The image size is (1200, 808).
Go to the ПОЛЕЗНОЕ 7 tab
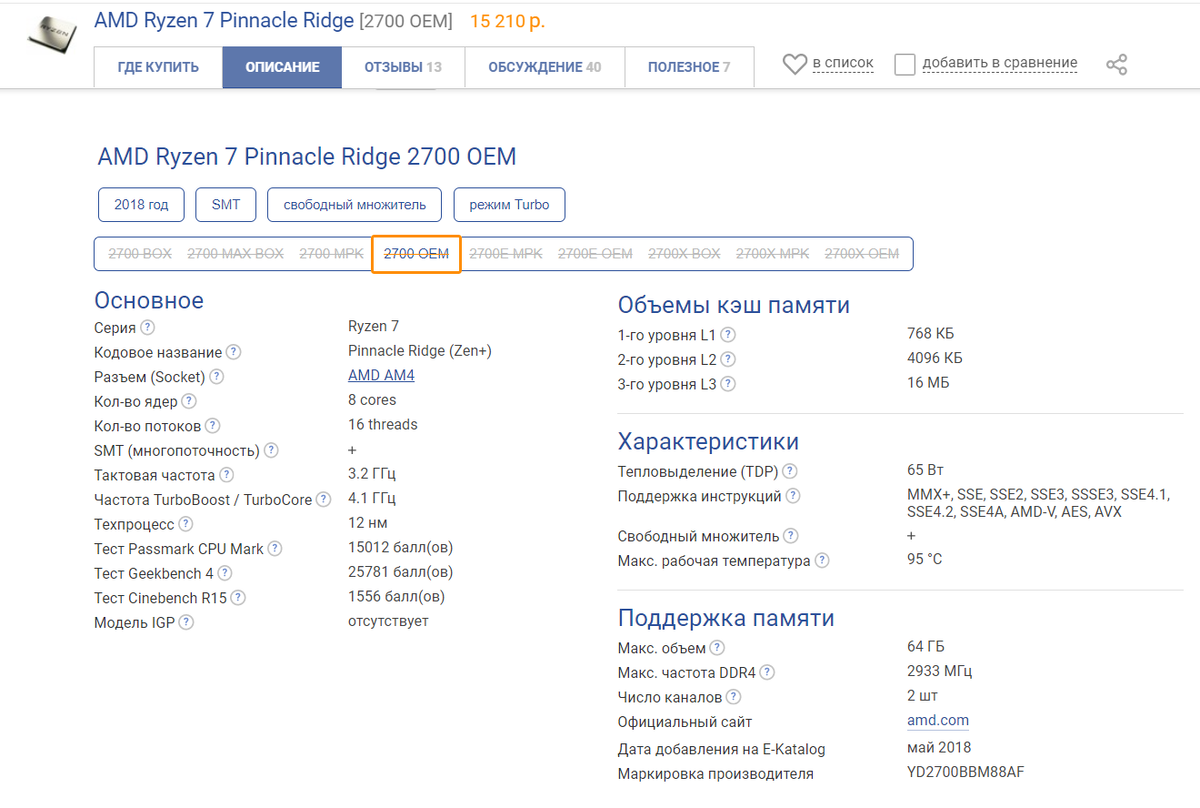(x=689, y=67)
